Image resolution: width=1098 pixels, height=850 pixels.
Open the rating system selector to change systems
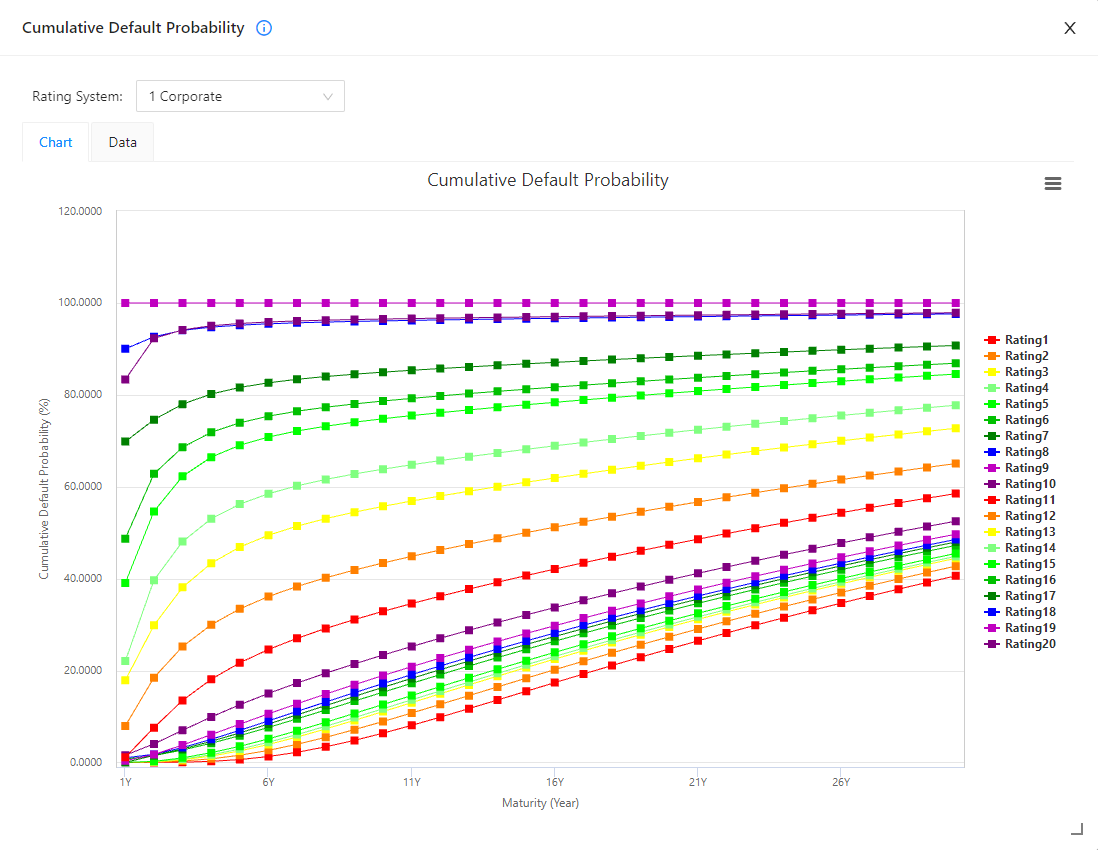click(x=240, y=96)
